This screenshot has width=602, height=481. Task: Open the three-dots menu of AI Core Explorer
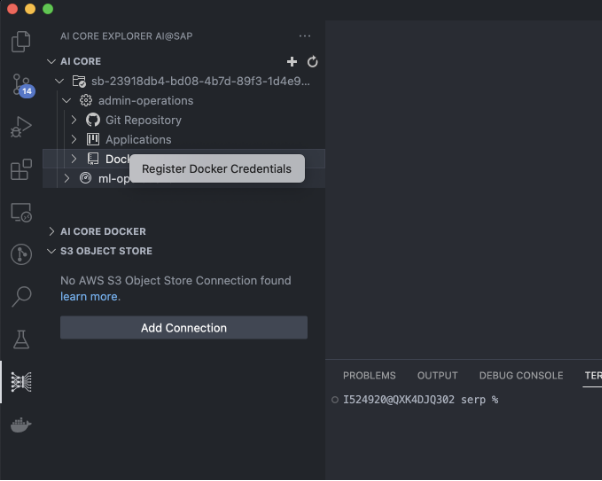coord(305,36)
